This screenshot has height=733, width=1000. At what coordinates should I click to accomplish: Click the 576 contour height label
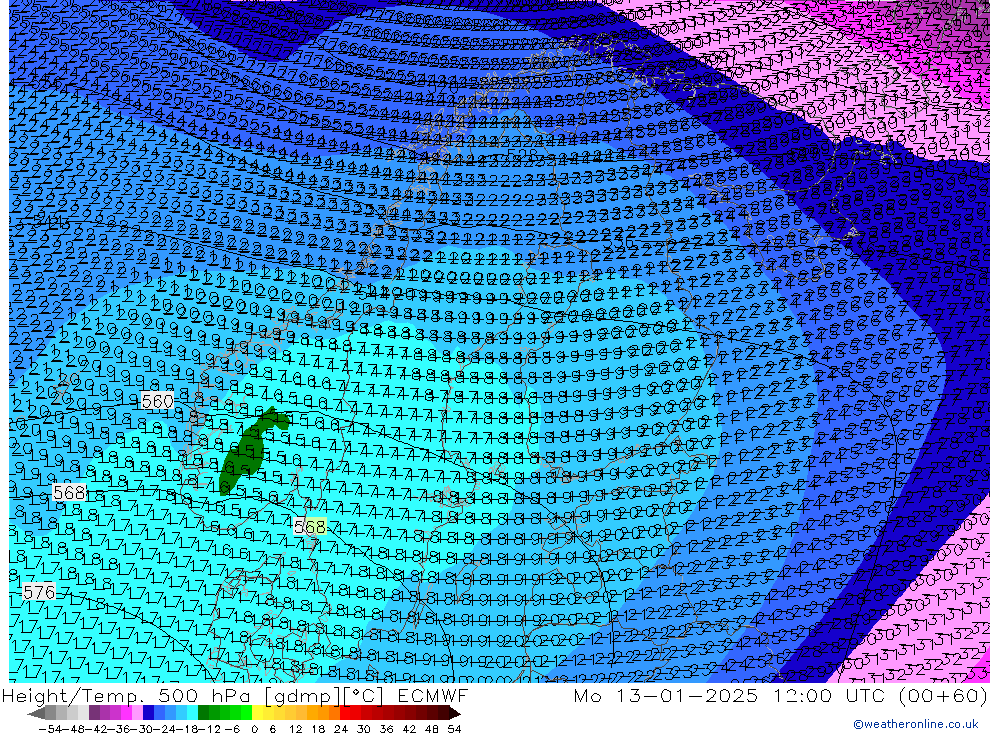pos(39,592)
